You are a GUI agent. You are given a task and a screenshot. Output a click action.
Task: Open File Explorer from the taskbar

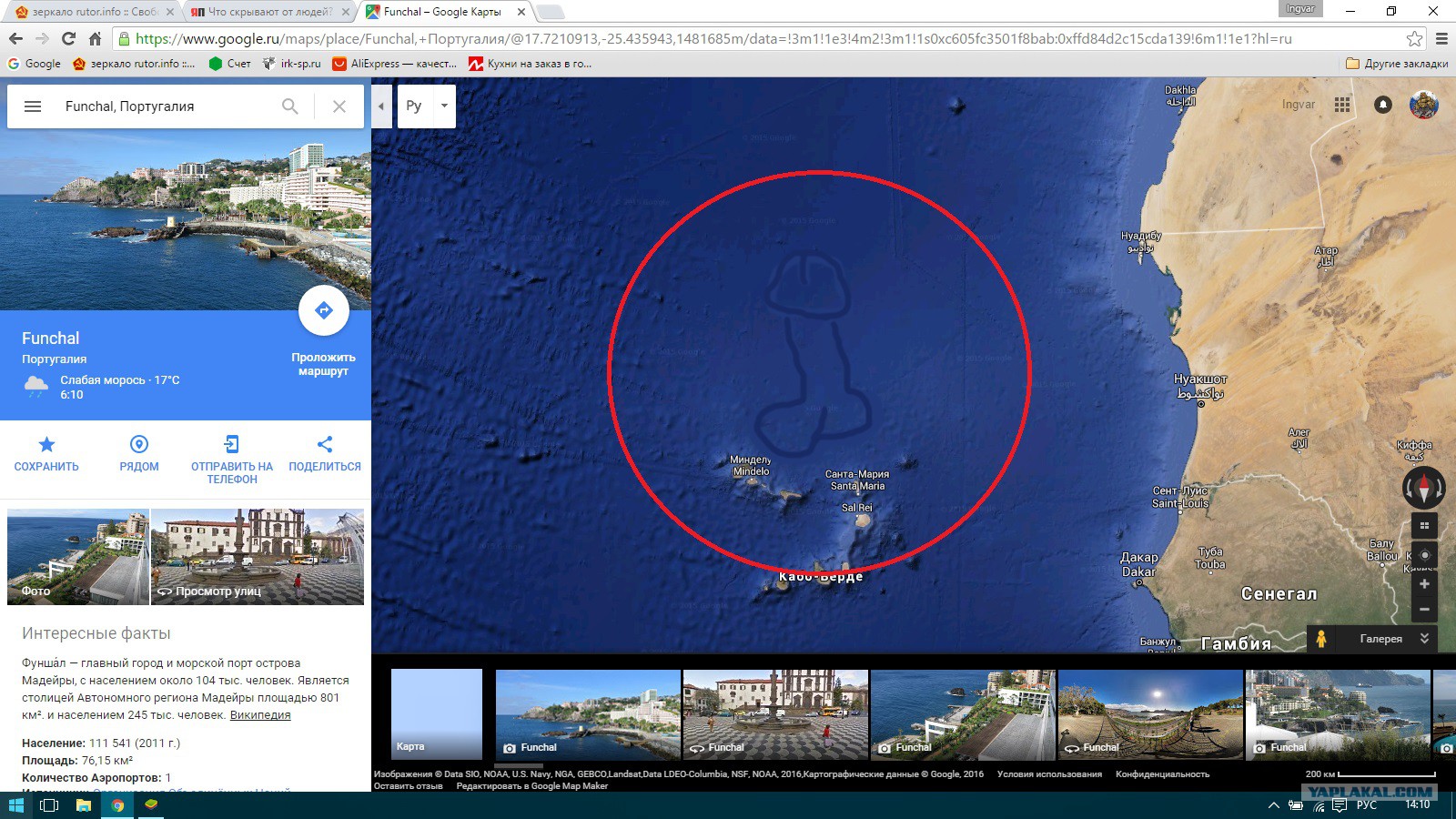(x=83, y=805)
